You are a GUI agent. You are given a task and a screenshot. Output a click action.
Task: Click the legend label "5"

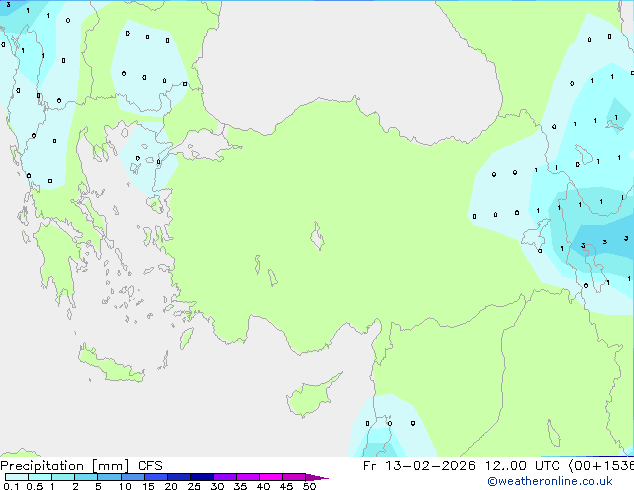tap(98, 486)
